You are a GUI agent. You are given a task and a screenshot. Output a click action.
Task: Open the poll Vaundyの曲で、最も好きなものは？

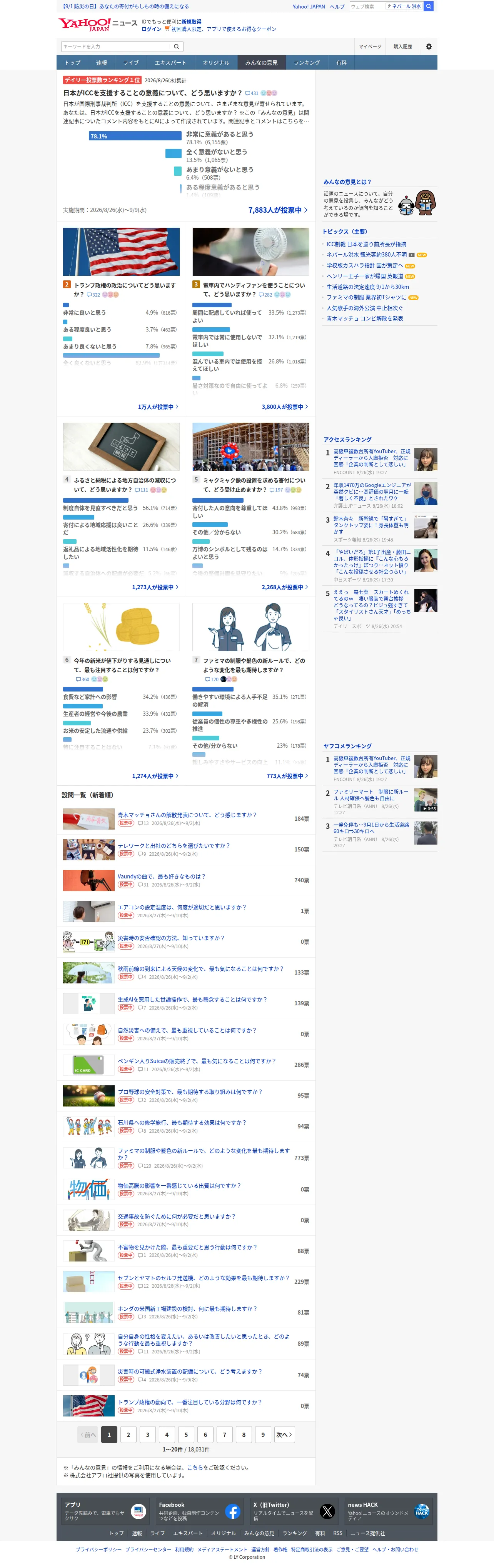[162, 876]
